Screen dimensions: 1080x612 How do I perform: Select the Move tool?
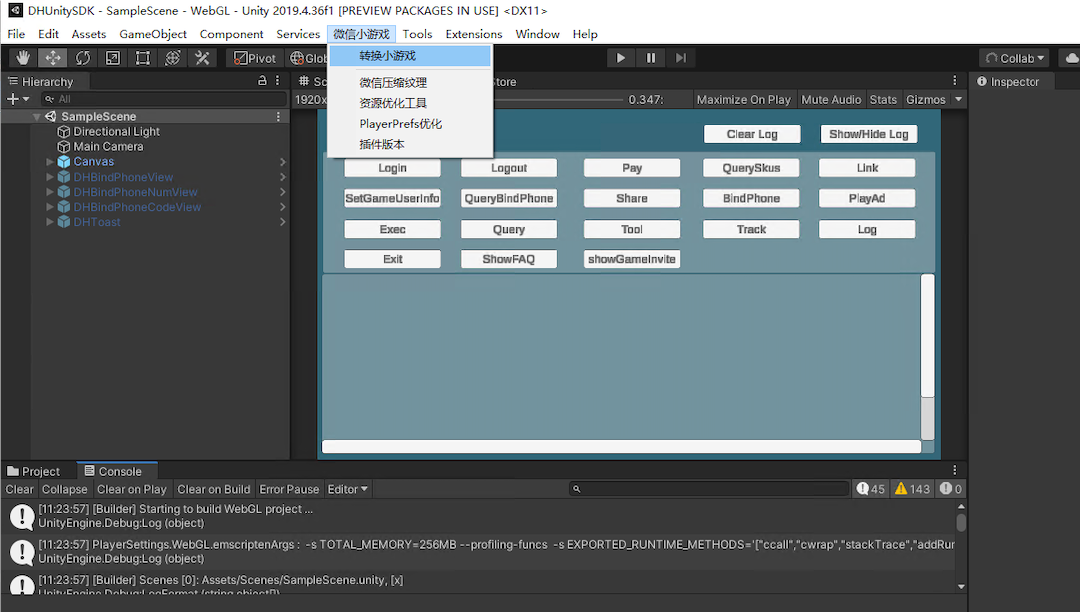tap(53, 58)
